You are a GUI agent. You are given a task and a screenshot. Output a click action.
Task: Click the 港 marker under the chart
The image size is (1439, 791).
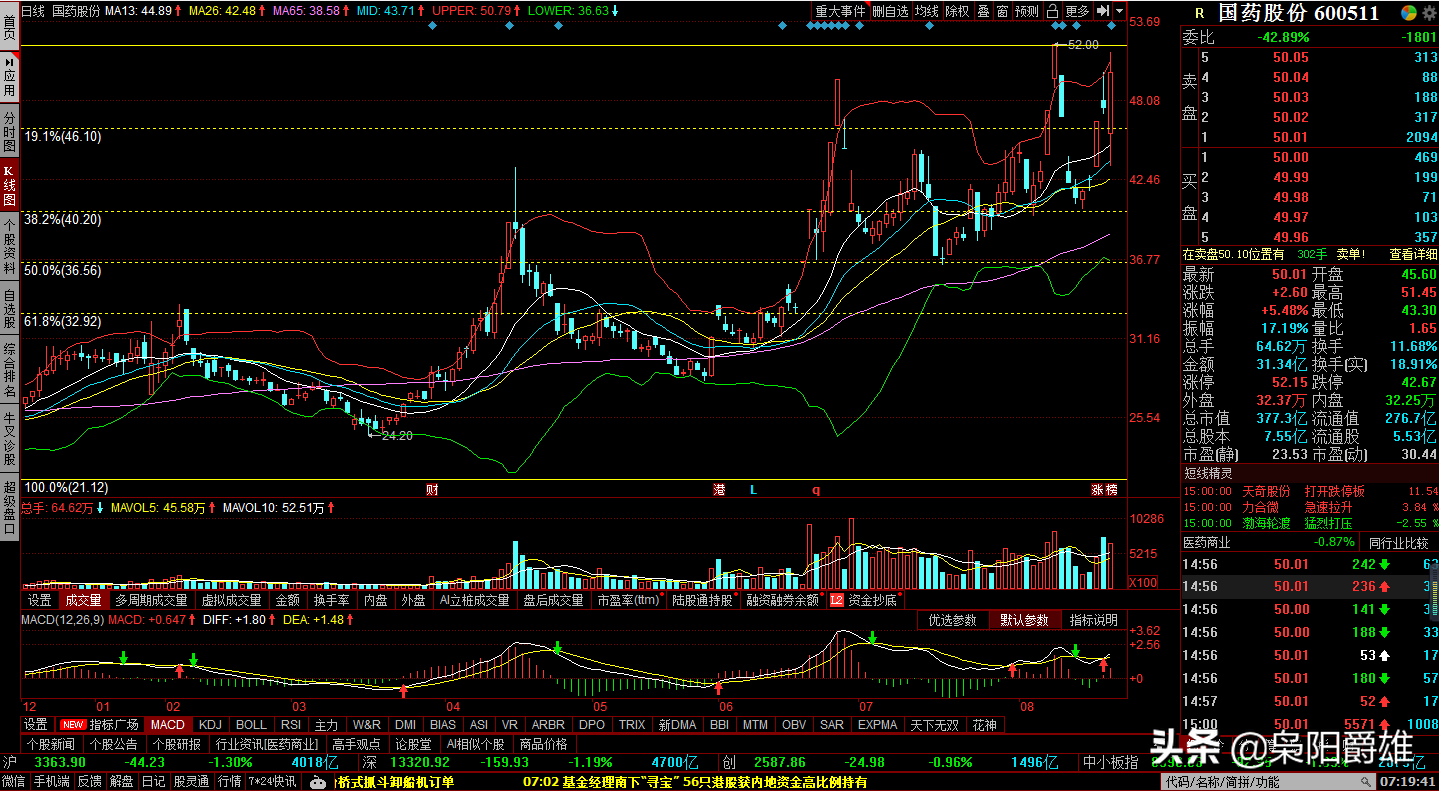719,490
